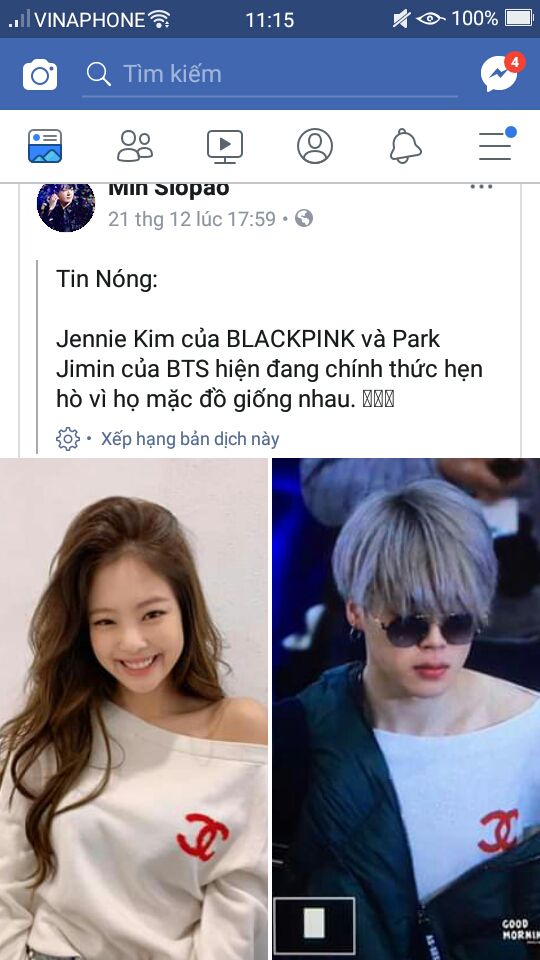Open the Notifications bell tab
540x960 pixels.
click(405, 146)
